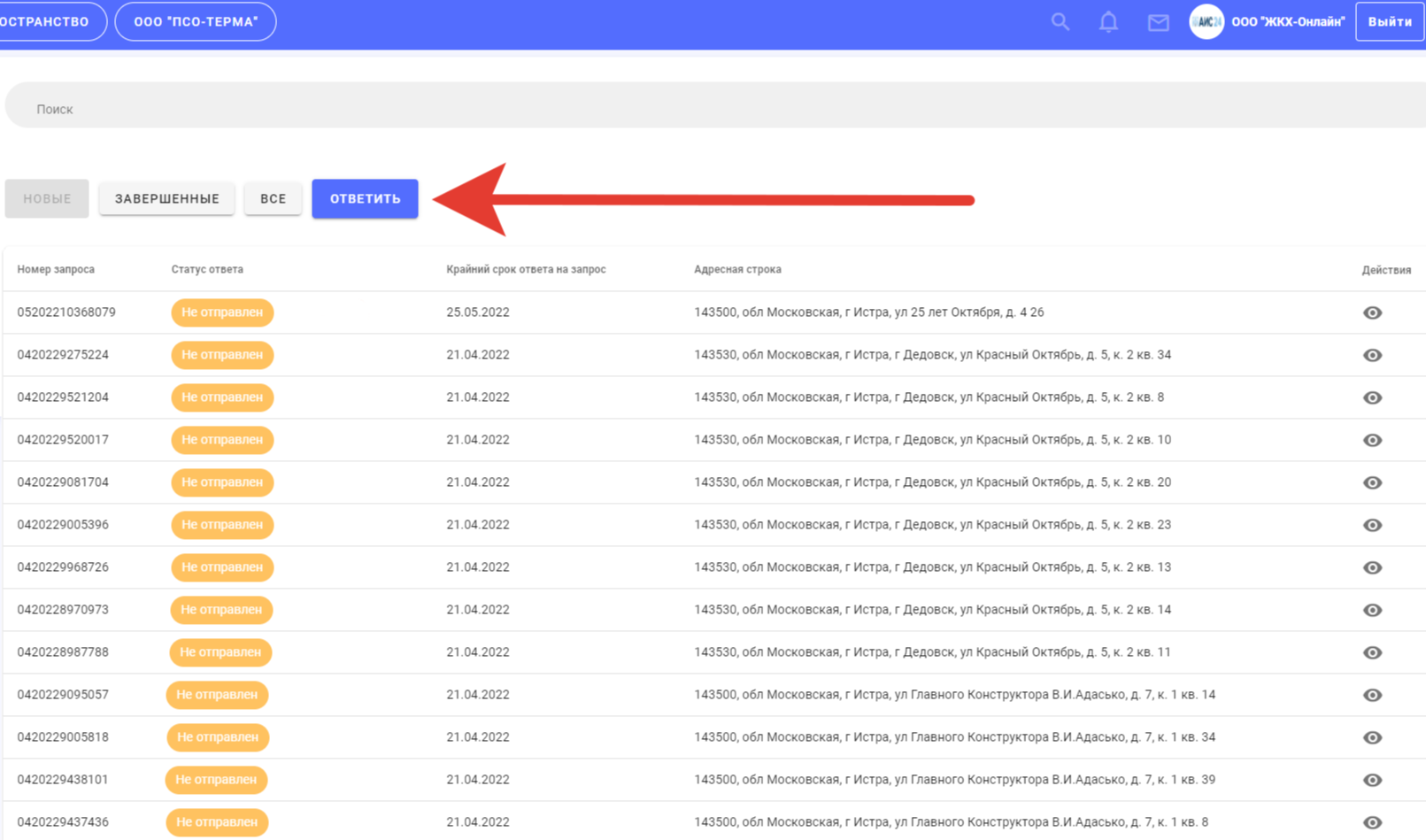
Task: View request 0420229968726 via eye icon
Action: point(1372,567)
